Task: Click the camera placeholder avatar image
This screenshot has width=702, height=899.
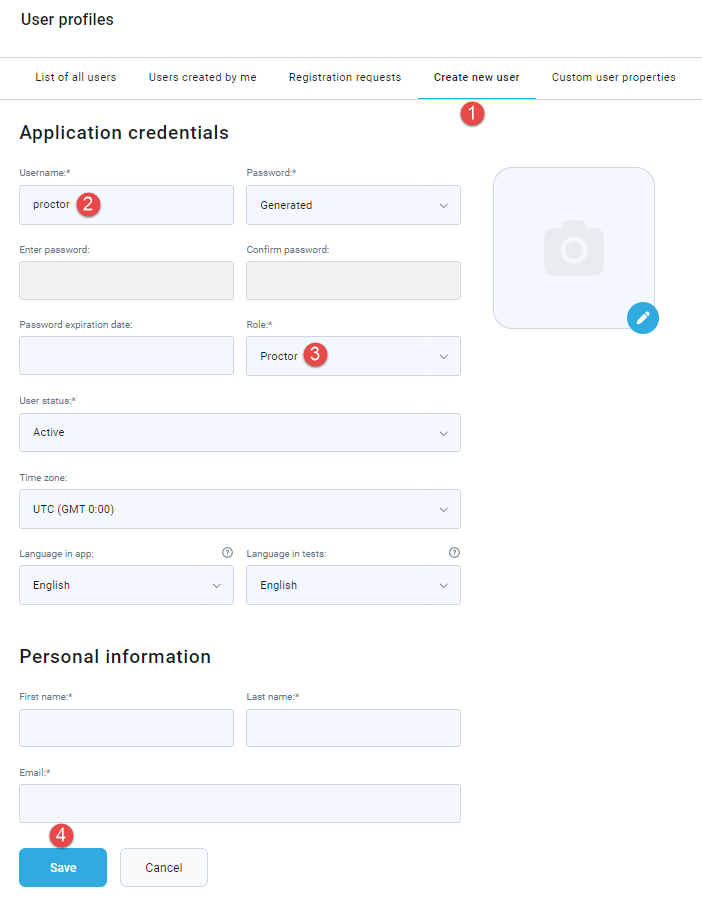Action: click(x=574, y=248)
